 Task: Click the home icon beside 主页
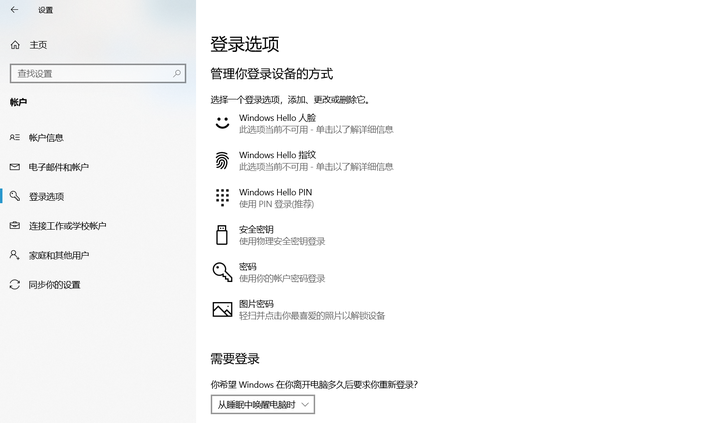(15, 45)
